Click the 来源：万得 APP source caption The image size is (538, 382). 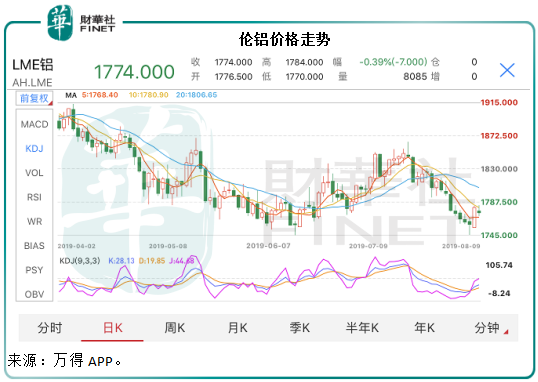(65, 360)
